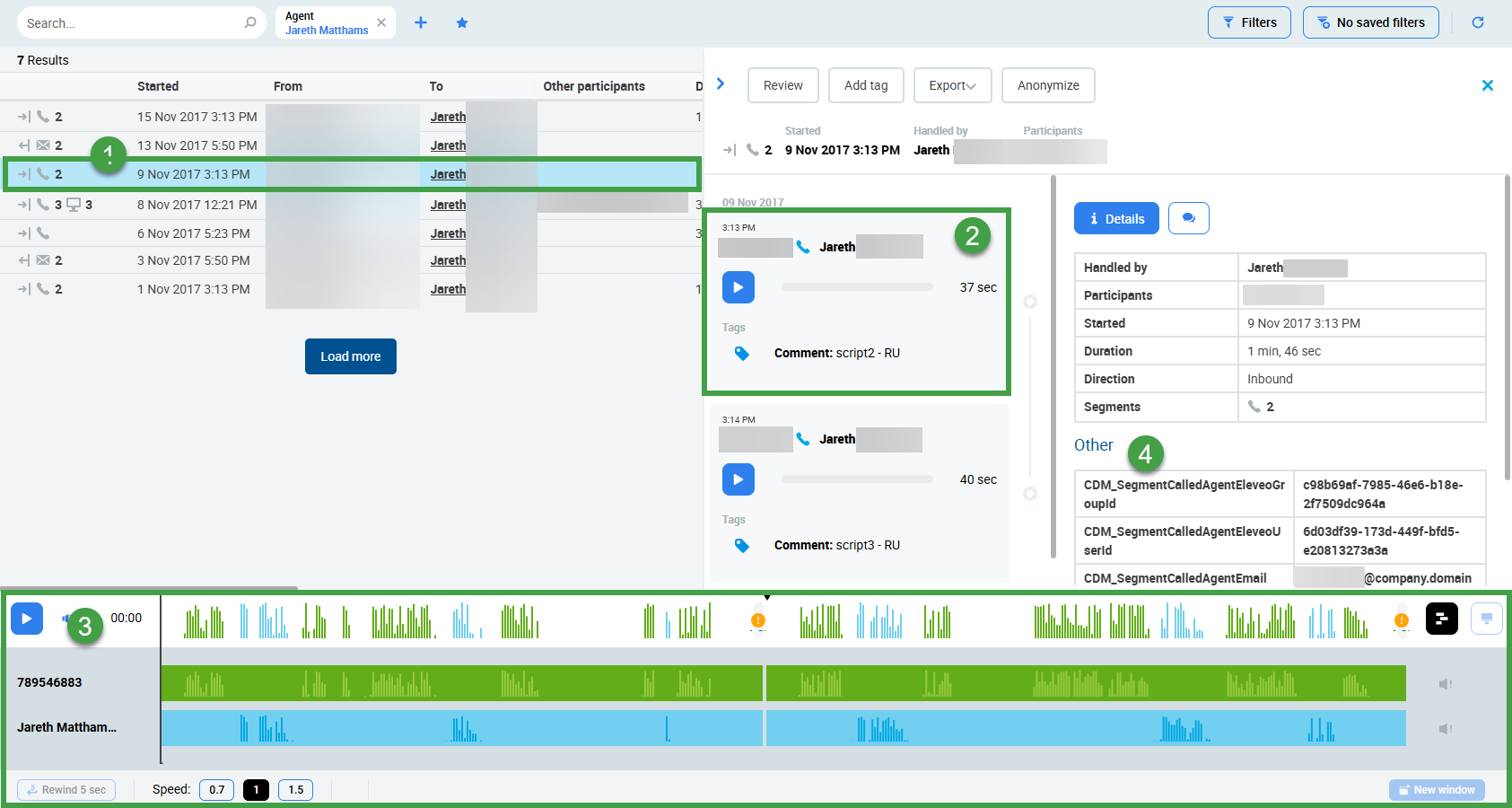1512x808 pixels.
Task: Open the No saved filters dropdown
Action: click(1370, 22)
